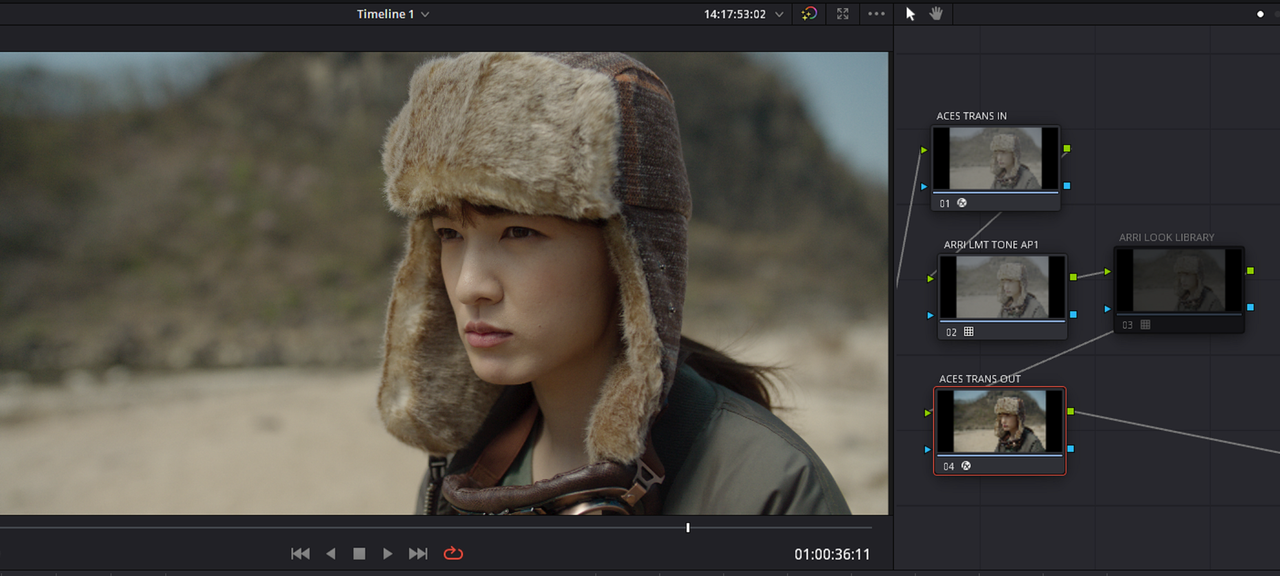Click the ARRI LOOK LIBRARY label
The image size is (1280, 576).
[1167, 237]
